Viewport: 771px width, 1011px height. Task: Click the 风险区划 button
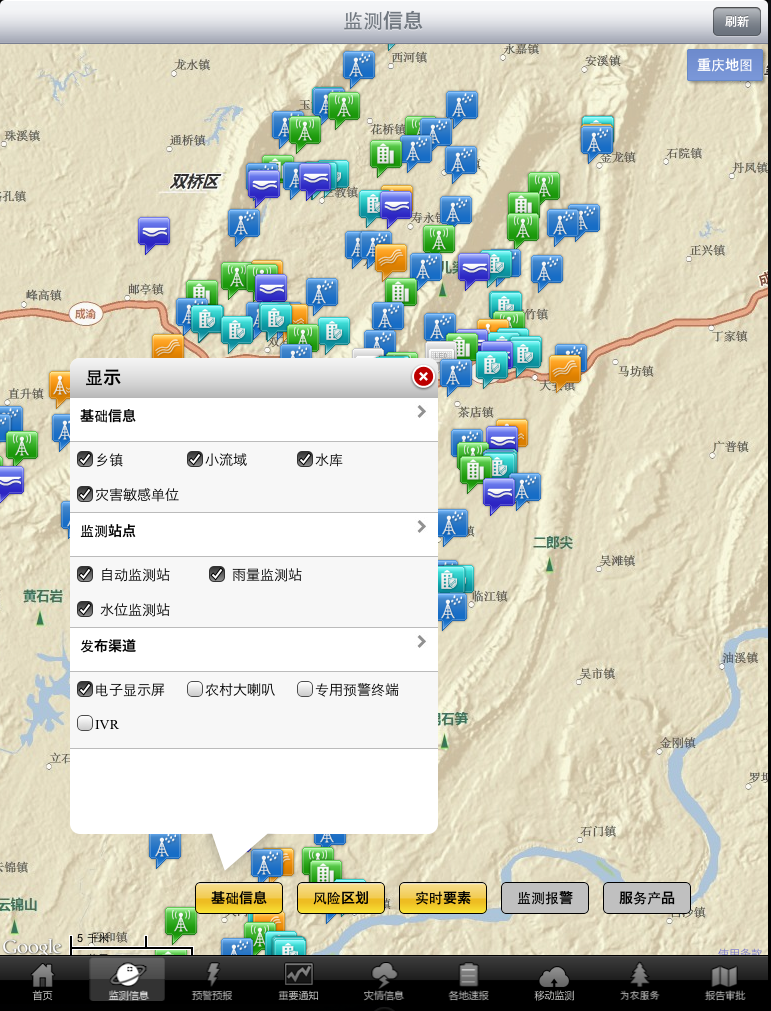(x=340, y=898)
